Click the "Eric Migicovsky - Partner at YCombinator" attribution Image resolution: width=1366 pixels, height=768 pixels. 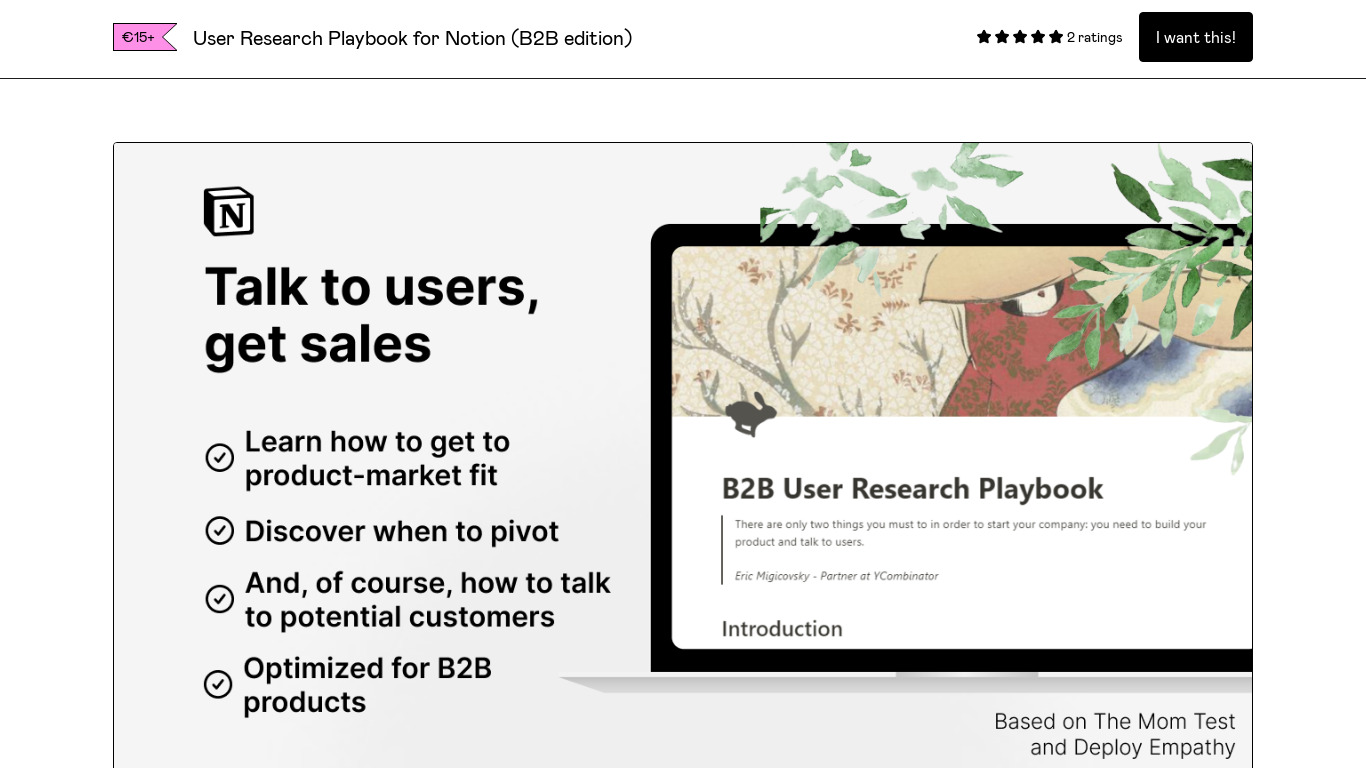[x=836, y=576]
